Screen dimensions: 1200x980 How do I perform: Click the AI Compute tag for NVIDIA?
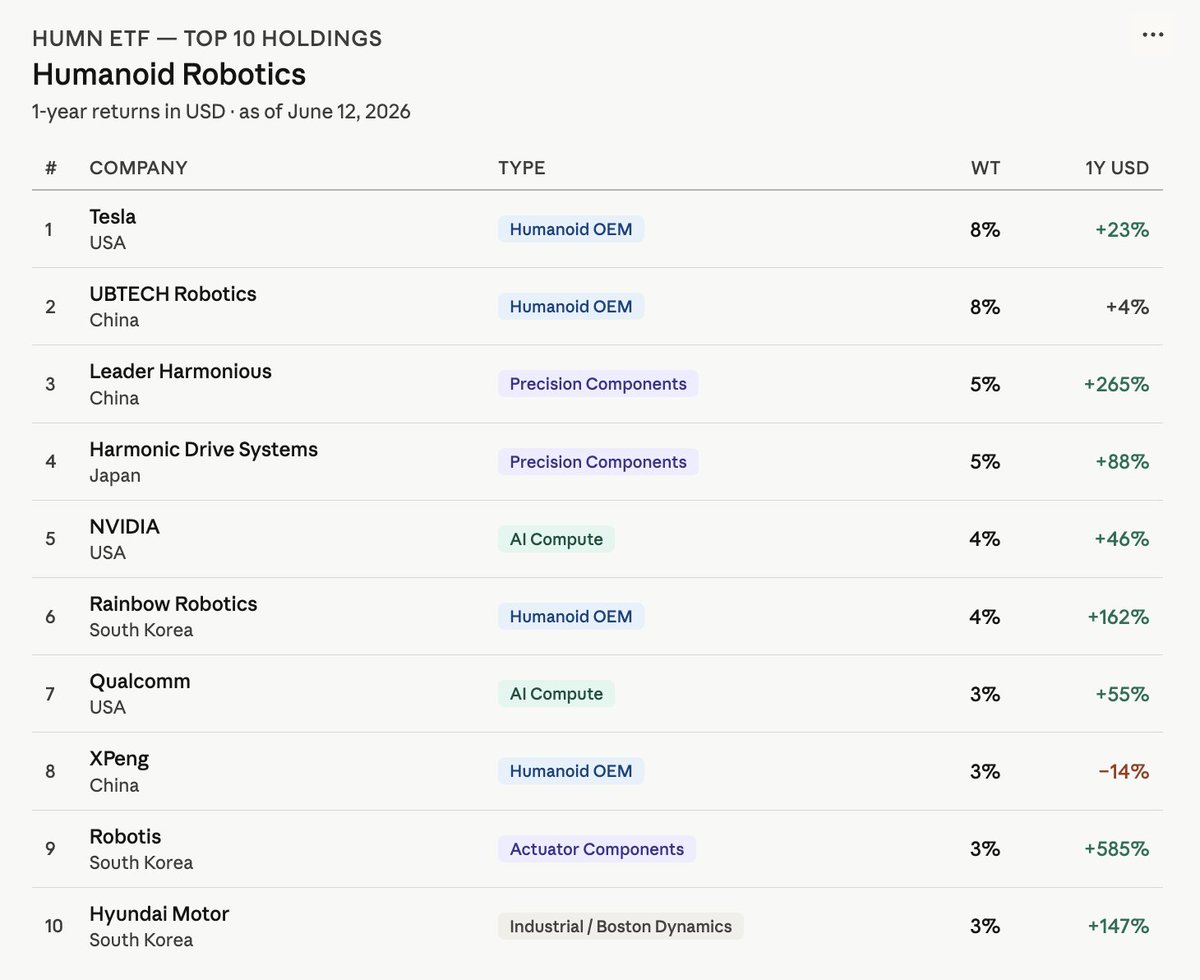[556, 539]
